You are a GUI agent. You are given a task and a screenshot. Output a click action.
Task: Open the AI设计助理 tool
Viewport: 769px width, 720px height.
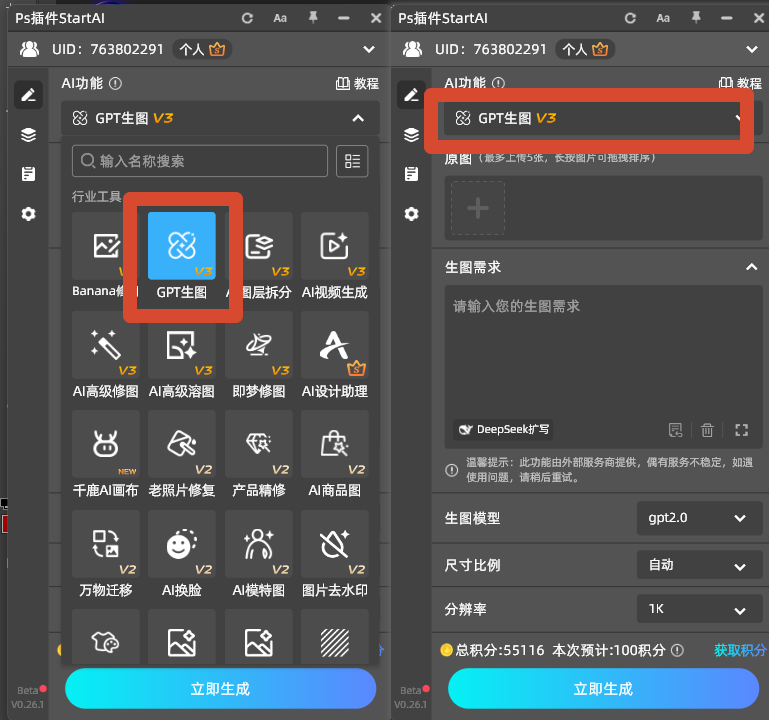click(x=334, y=345)
